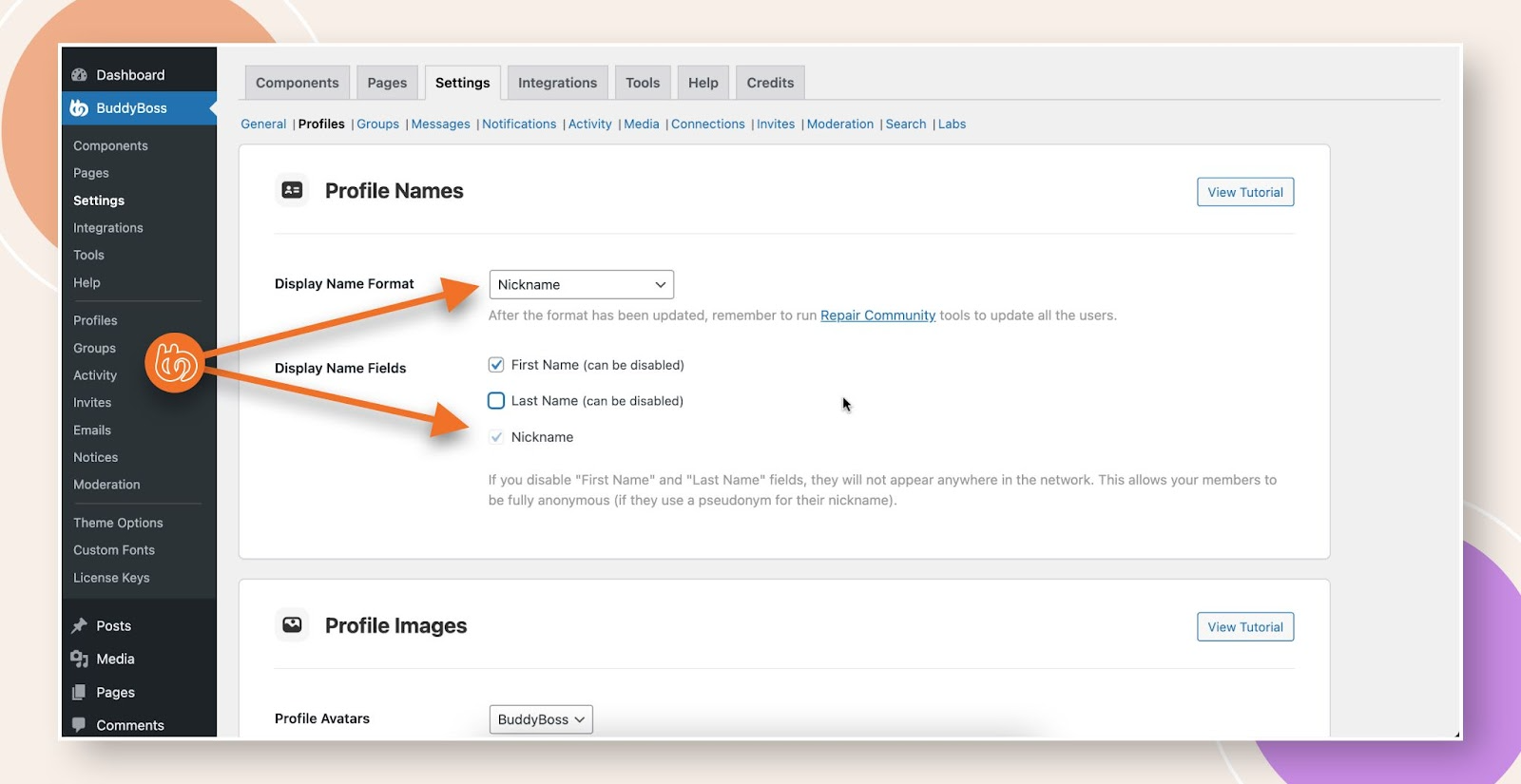Open the Invites settings sub-link
Viewport: 1521px width, 784px height.
point(776,124)
